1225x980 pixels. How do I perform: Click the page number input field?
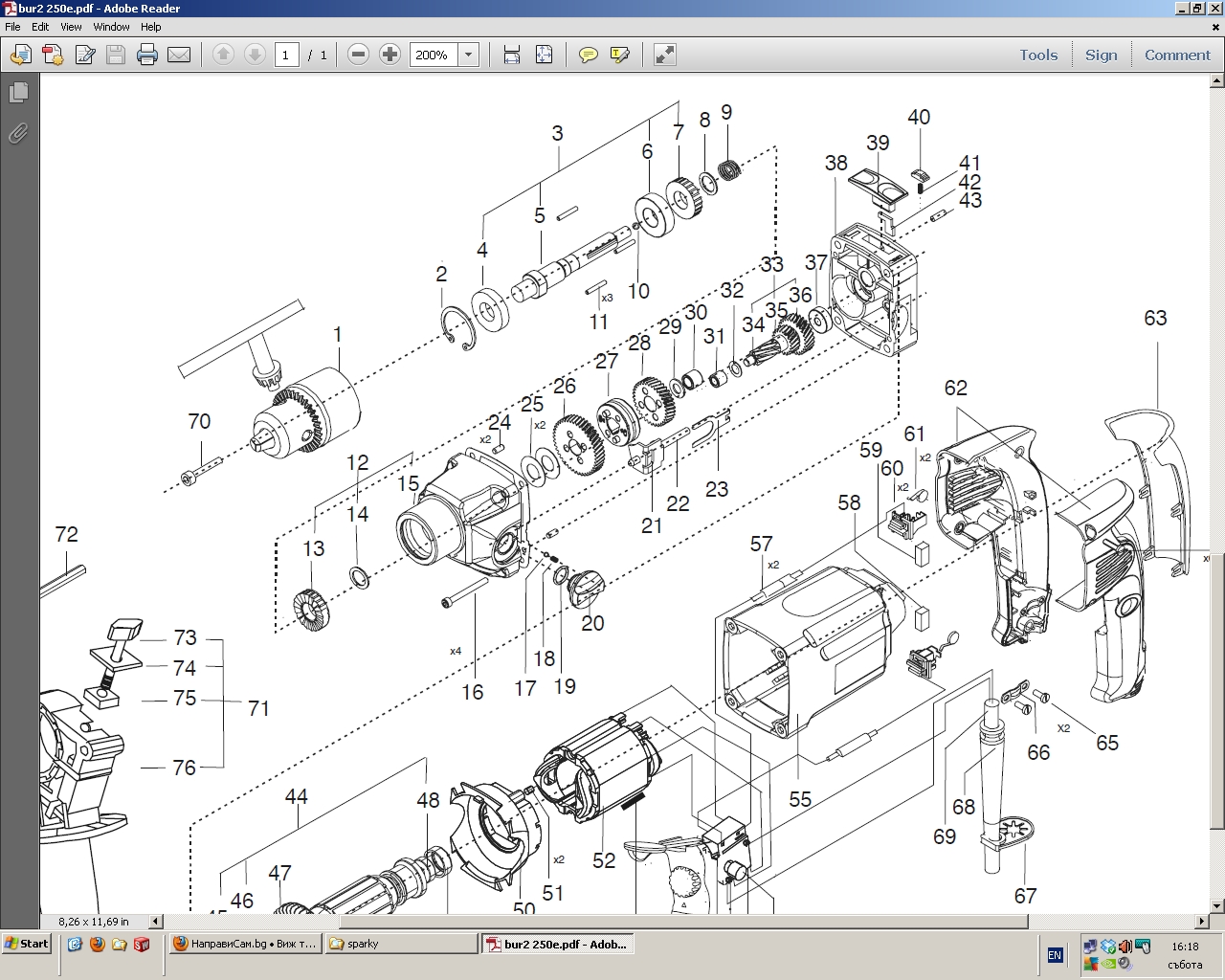[x=286, y=55]
